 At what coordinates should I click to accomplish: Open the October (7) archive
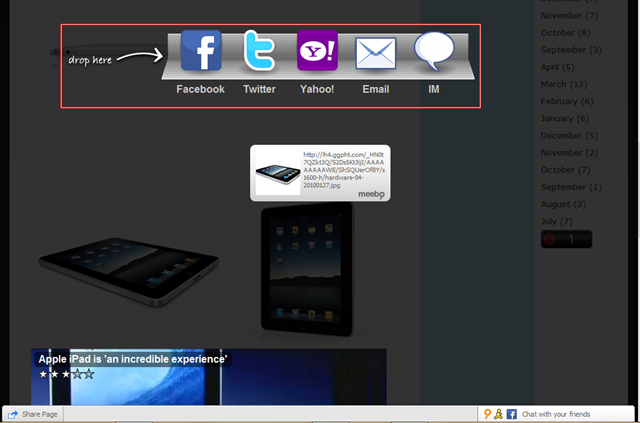click(565, 170)
